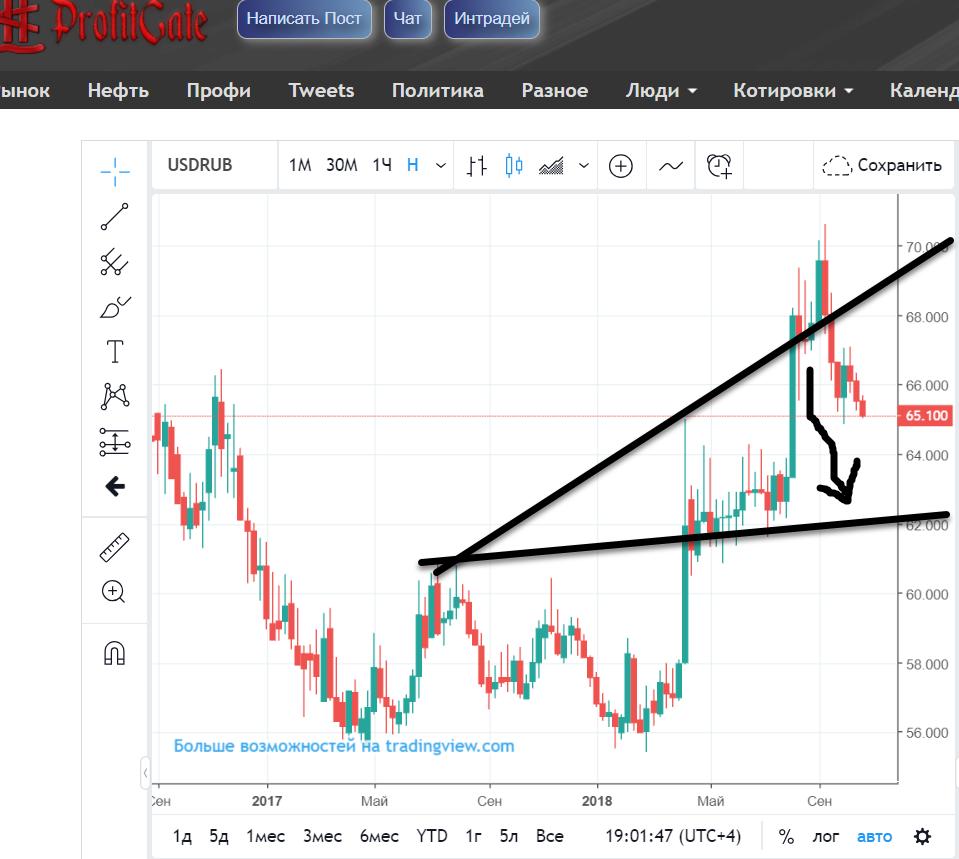
Task: Open the indicators menu
Action: point(671,166)
